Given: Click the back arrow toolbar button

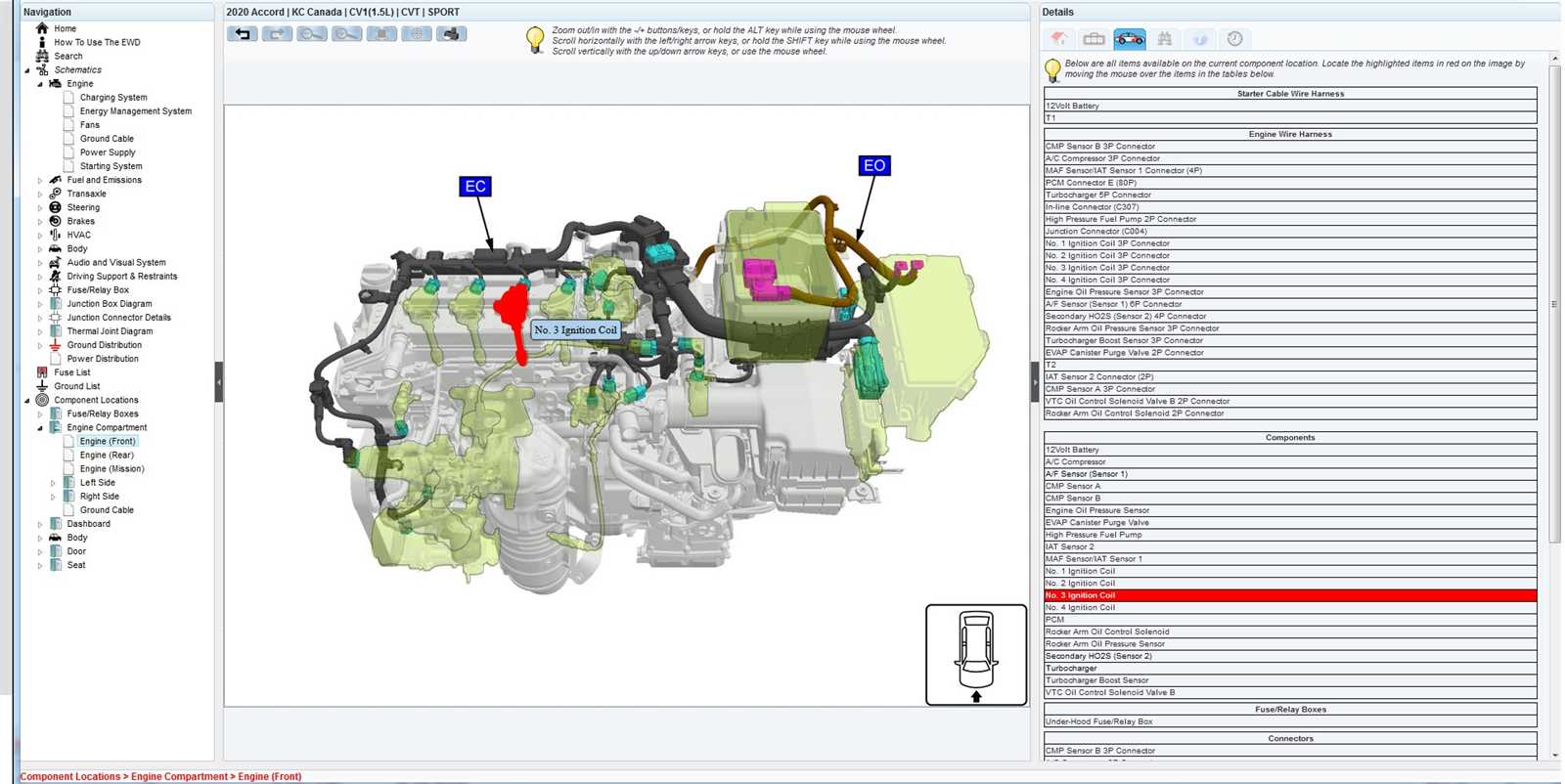Looking at the screenshot, I should (x=243, y=34).
